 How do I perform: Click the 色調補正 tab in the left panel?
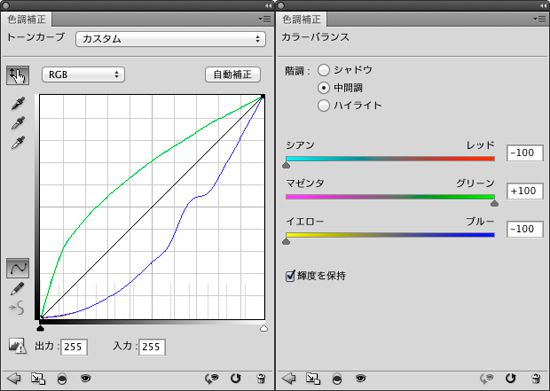[x=27, y=19]
